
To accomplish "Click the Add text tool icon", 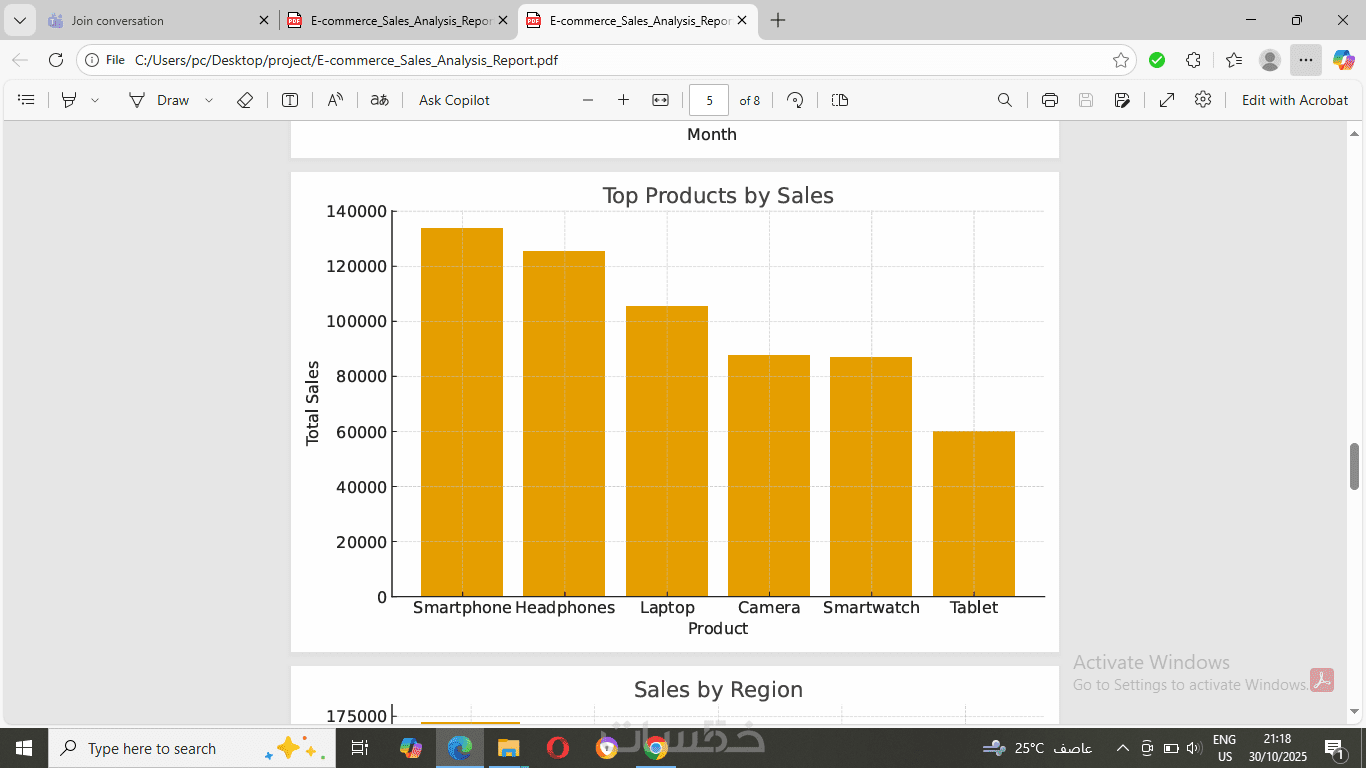I will coord(290,100).
